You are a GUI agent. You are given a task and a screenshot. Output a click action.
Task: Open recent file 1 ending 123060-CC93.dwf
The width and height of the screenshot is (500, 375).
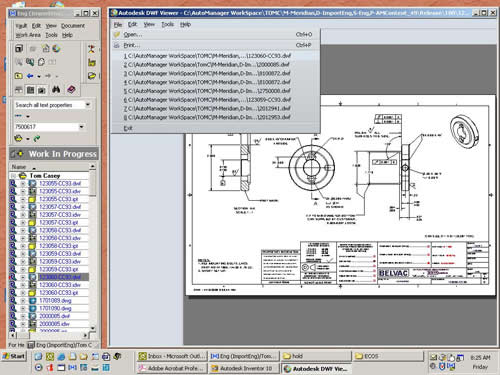215,56
